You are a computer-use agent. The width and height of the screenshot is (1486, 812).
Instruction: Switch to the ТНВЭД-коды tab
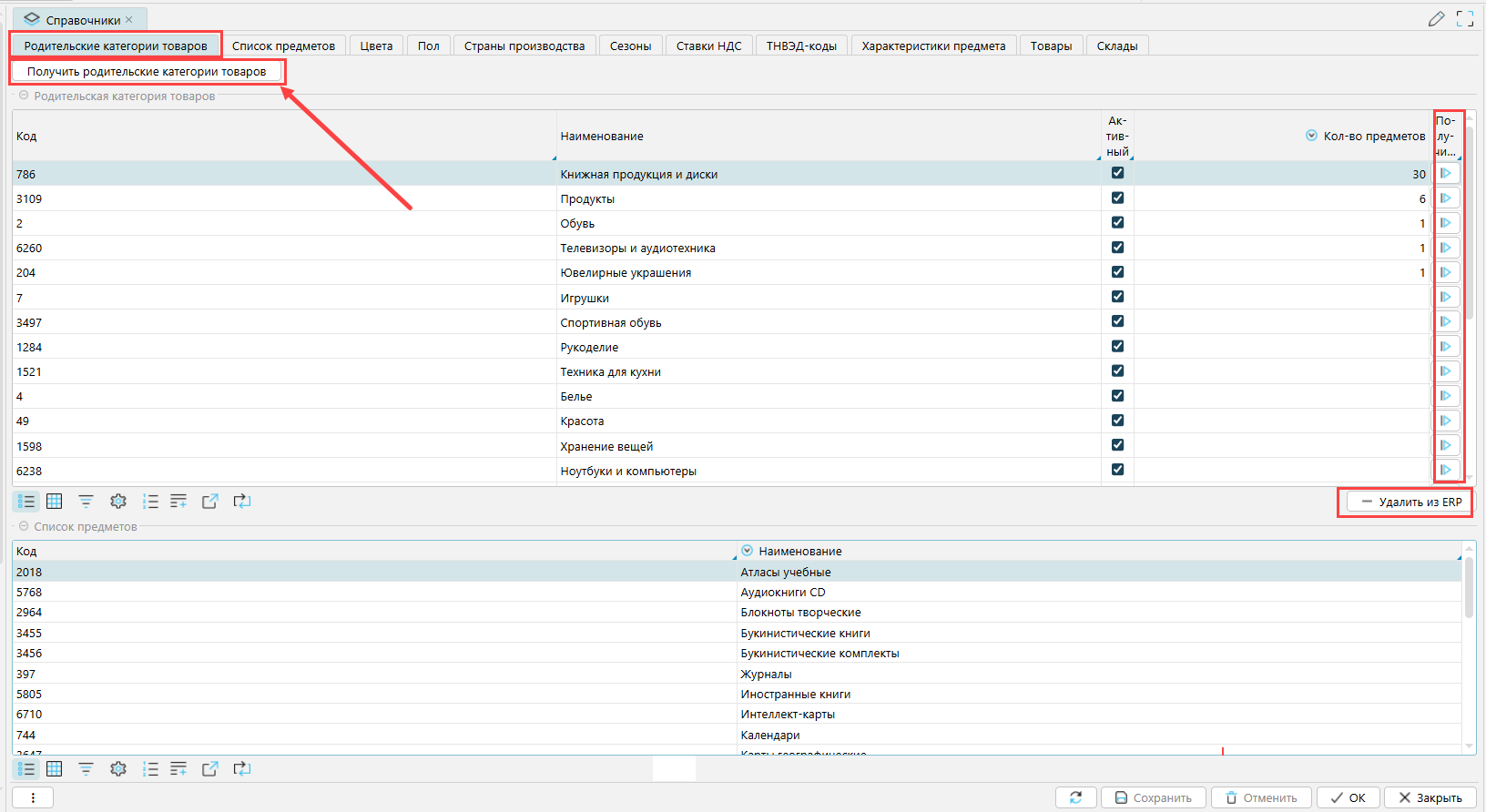click(801, 46)
